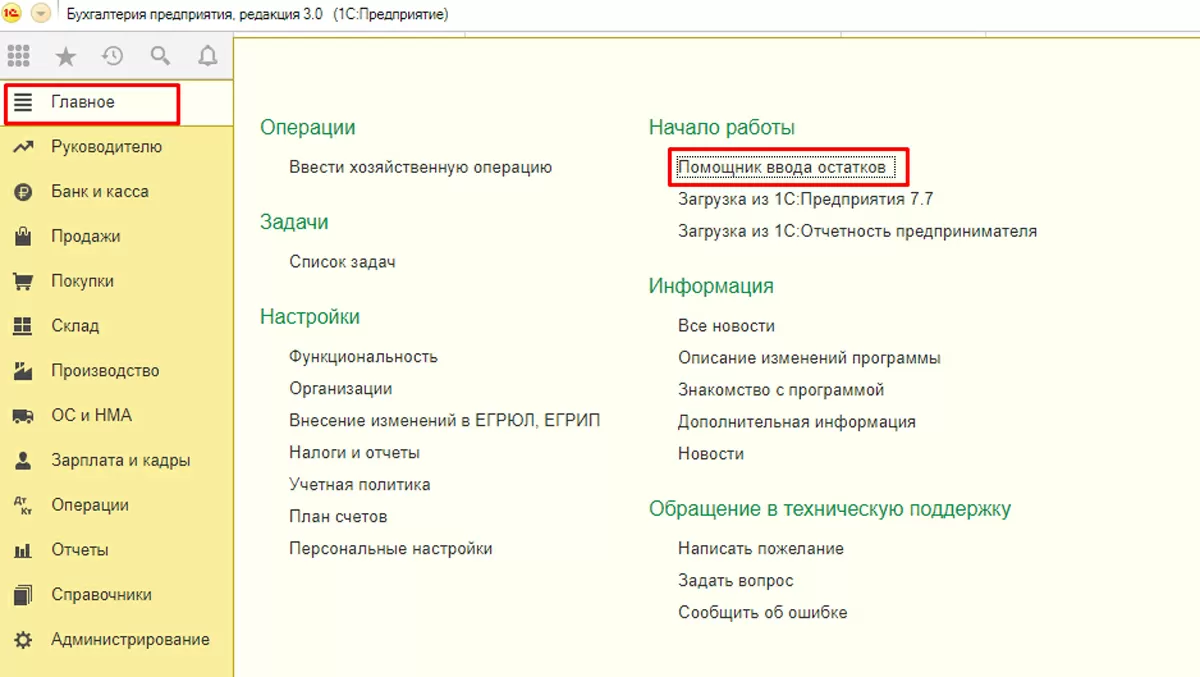Click the Начало работы heading
1200x677 pixels.
722,128
